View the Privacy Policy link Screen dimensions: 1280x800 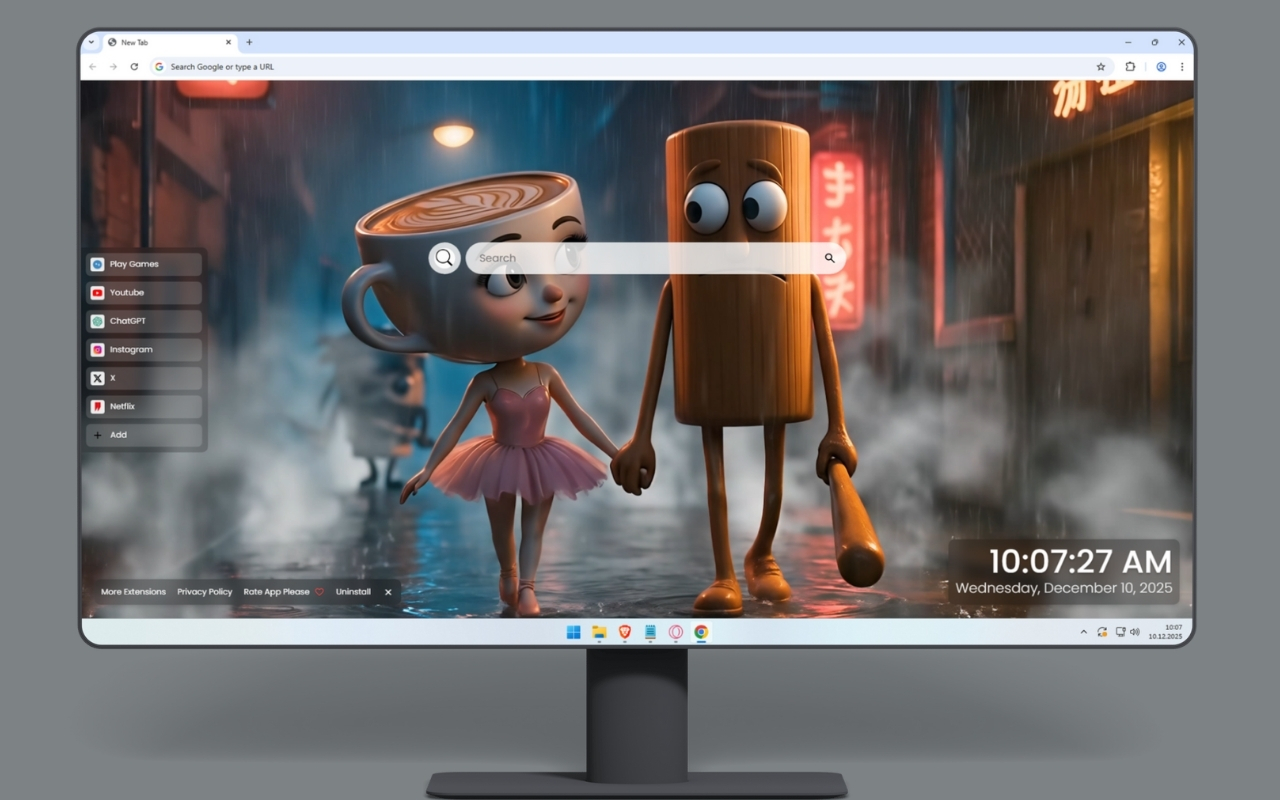click(x=205, y=592)
